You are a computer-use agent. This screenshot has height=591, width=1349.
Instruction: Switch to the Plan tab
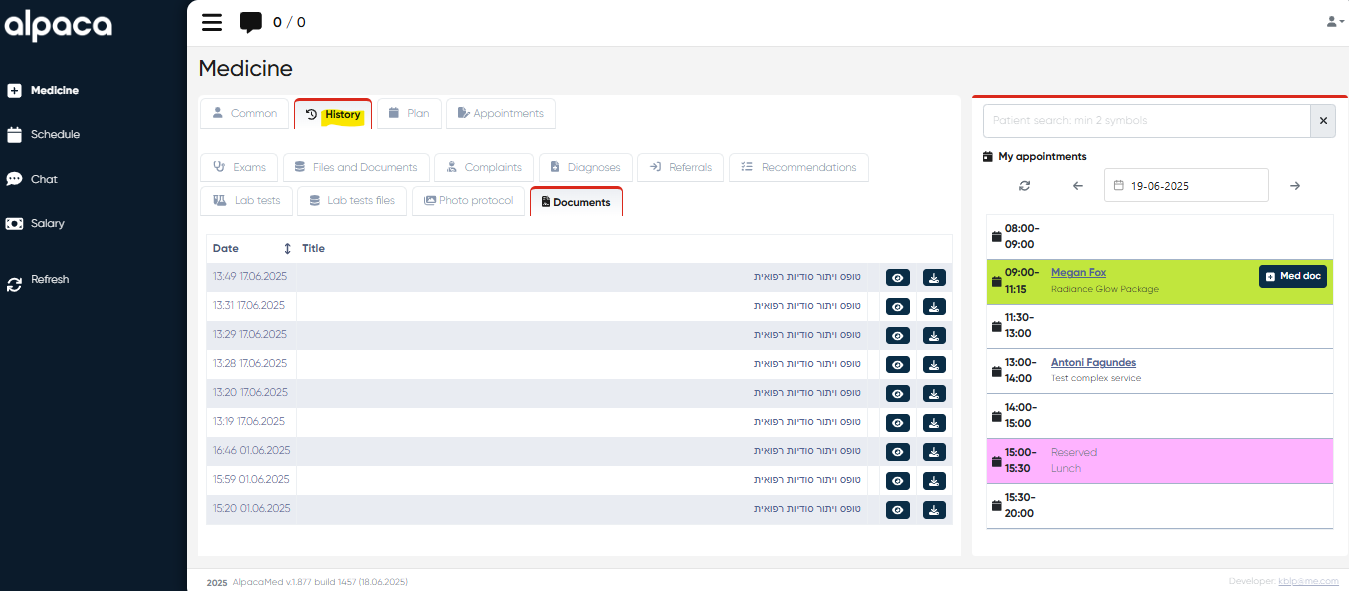click(409, 114)
